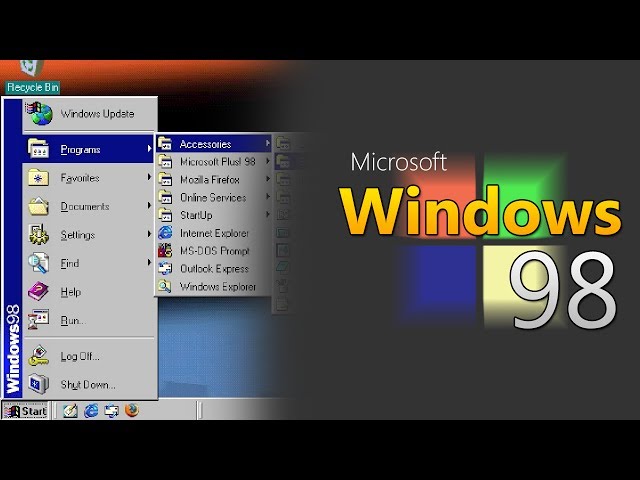Click the Windows Update globe icon
Image resolution: width=640 pixels, height=480 pixels.
[x=39, y=113]
